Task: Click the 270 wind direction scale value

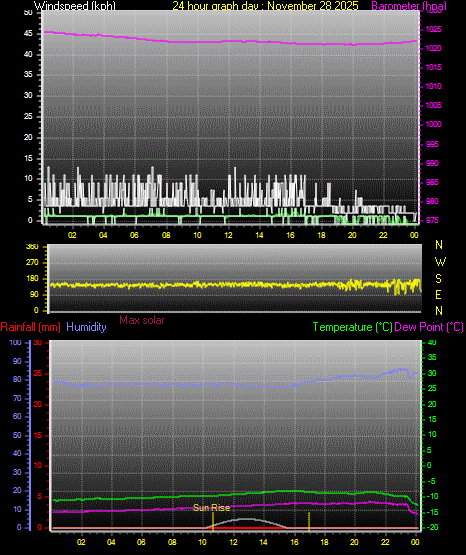Action: coord(32,263)
